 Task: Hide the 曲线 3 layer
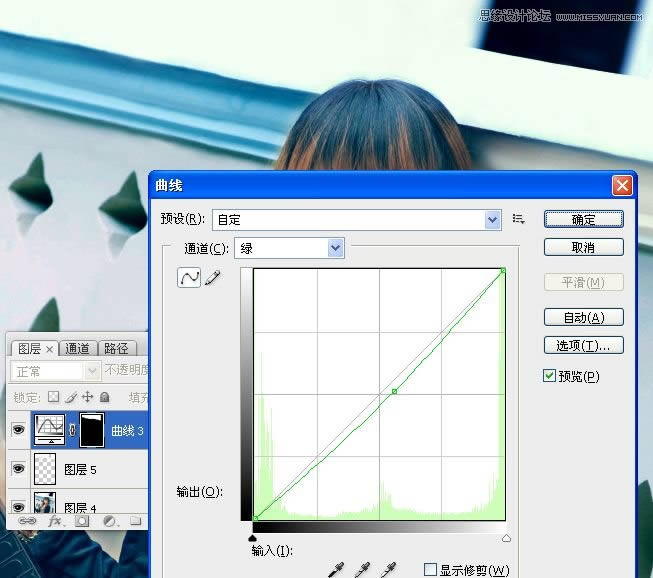18,429
